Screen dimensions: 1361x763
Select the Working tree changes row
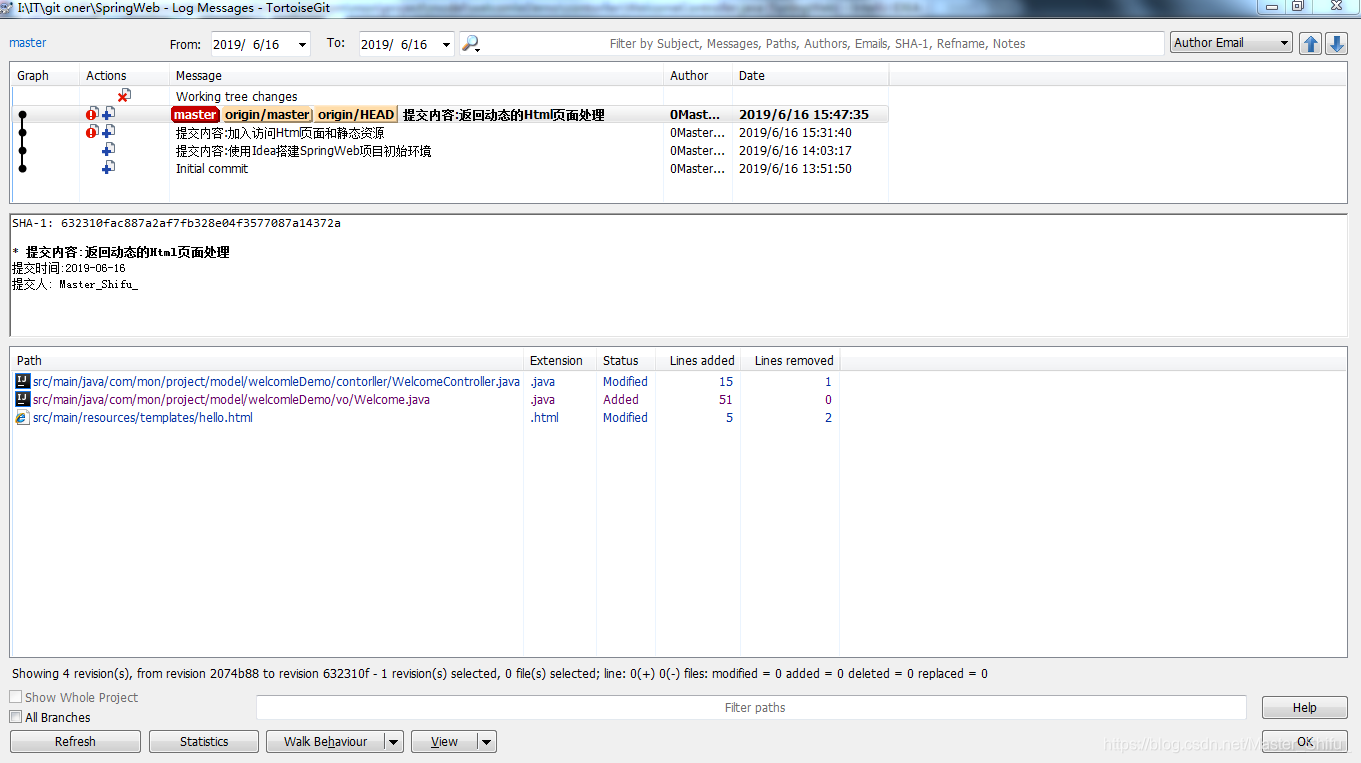[450, 96]
